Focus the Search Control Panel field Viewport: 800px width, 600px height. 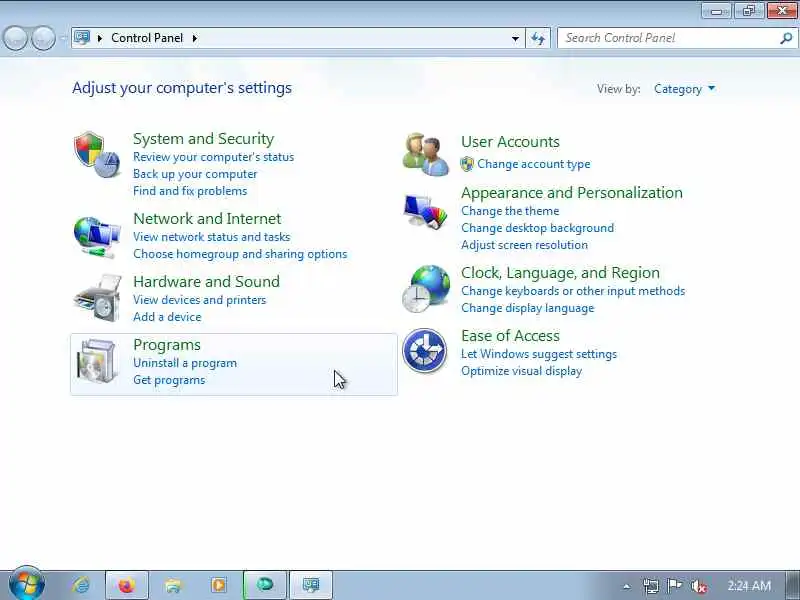677,38
